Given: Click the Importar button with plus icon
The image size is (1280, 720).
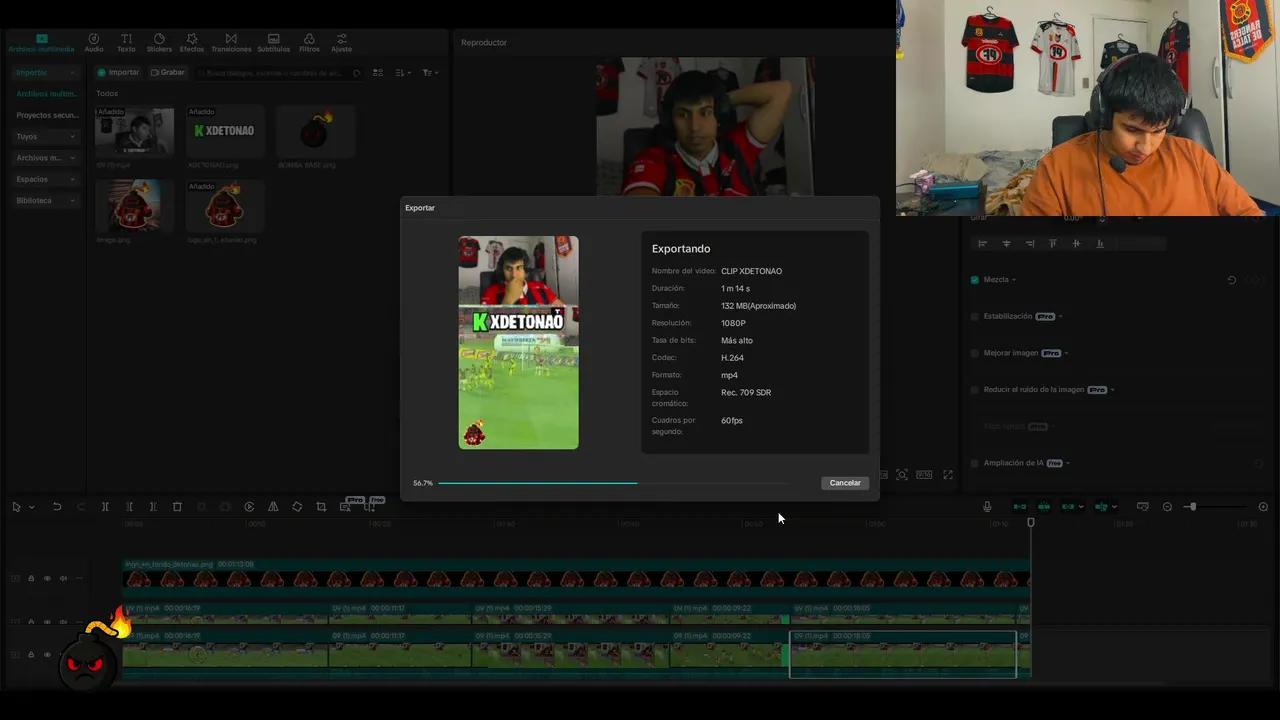Looking at the screenshot, I should click(118, 73).
